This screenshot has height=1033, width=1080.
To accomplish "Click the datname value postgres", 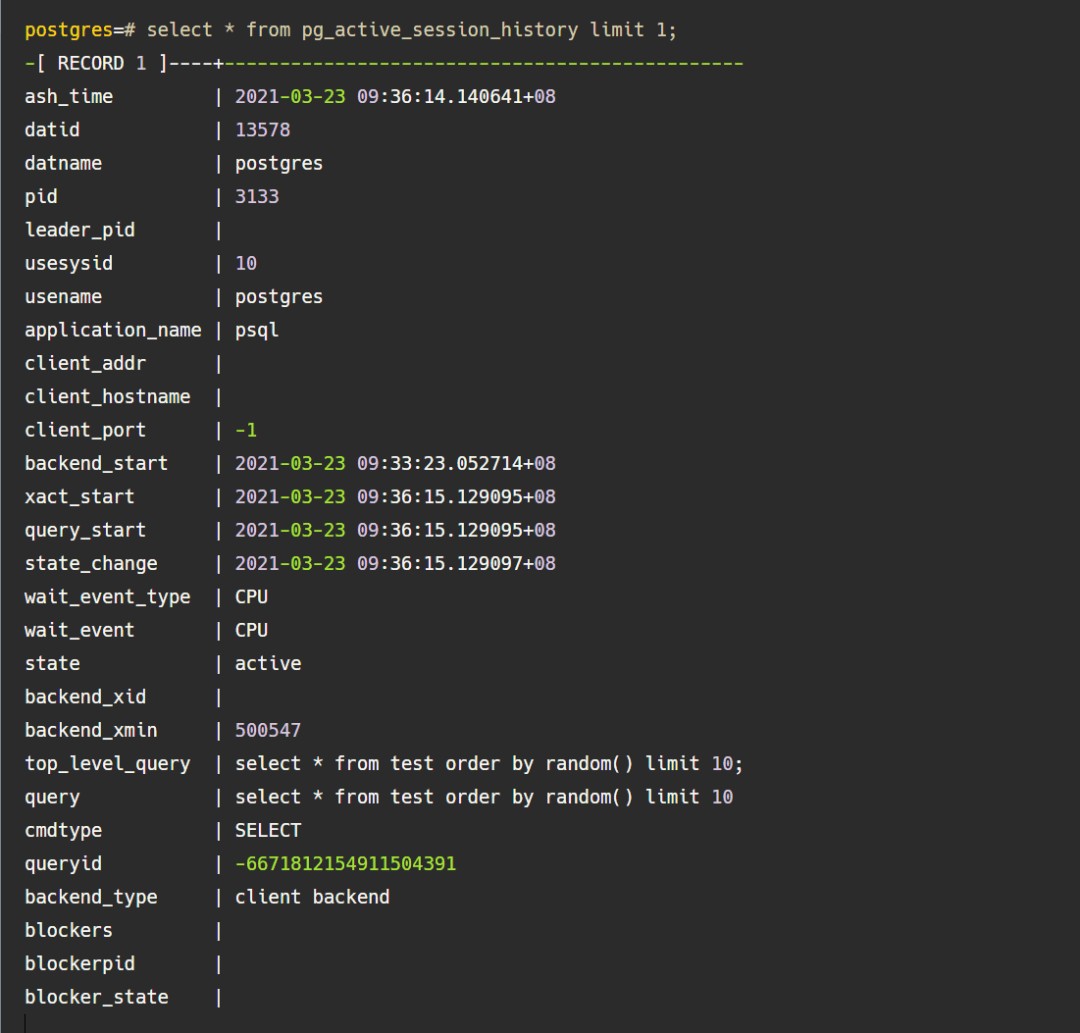I will click(x=279, y=163).
